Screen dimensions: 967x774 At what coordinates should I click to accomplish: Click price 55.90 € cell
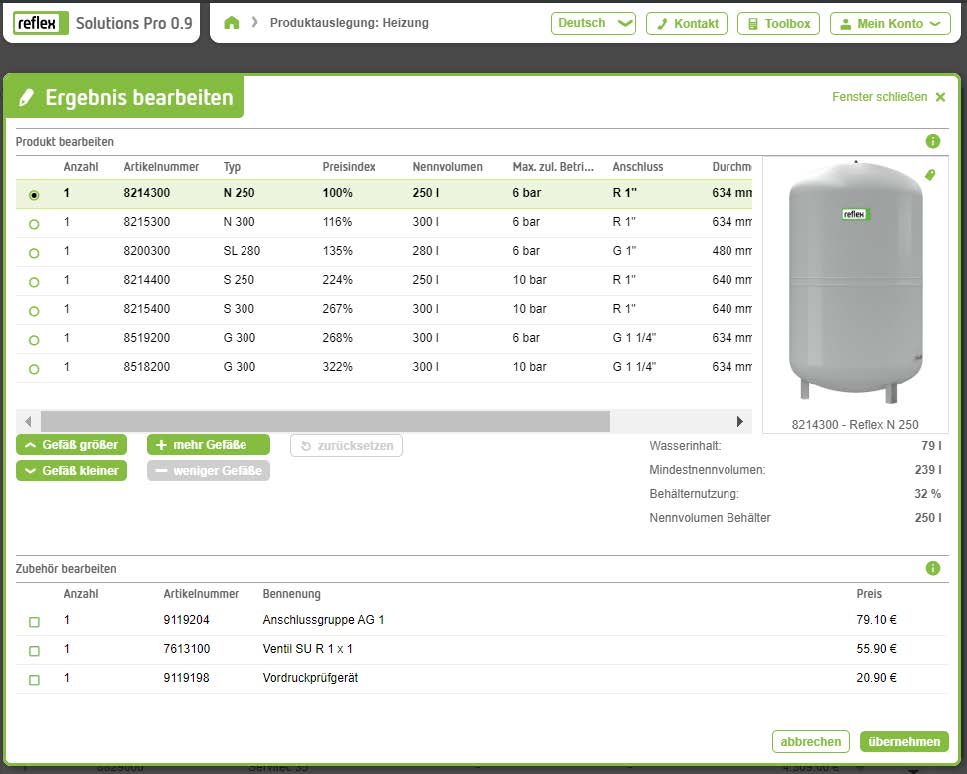coord(876,649)
